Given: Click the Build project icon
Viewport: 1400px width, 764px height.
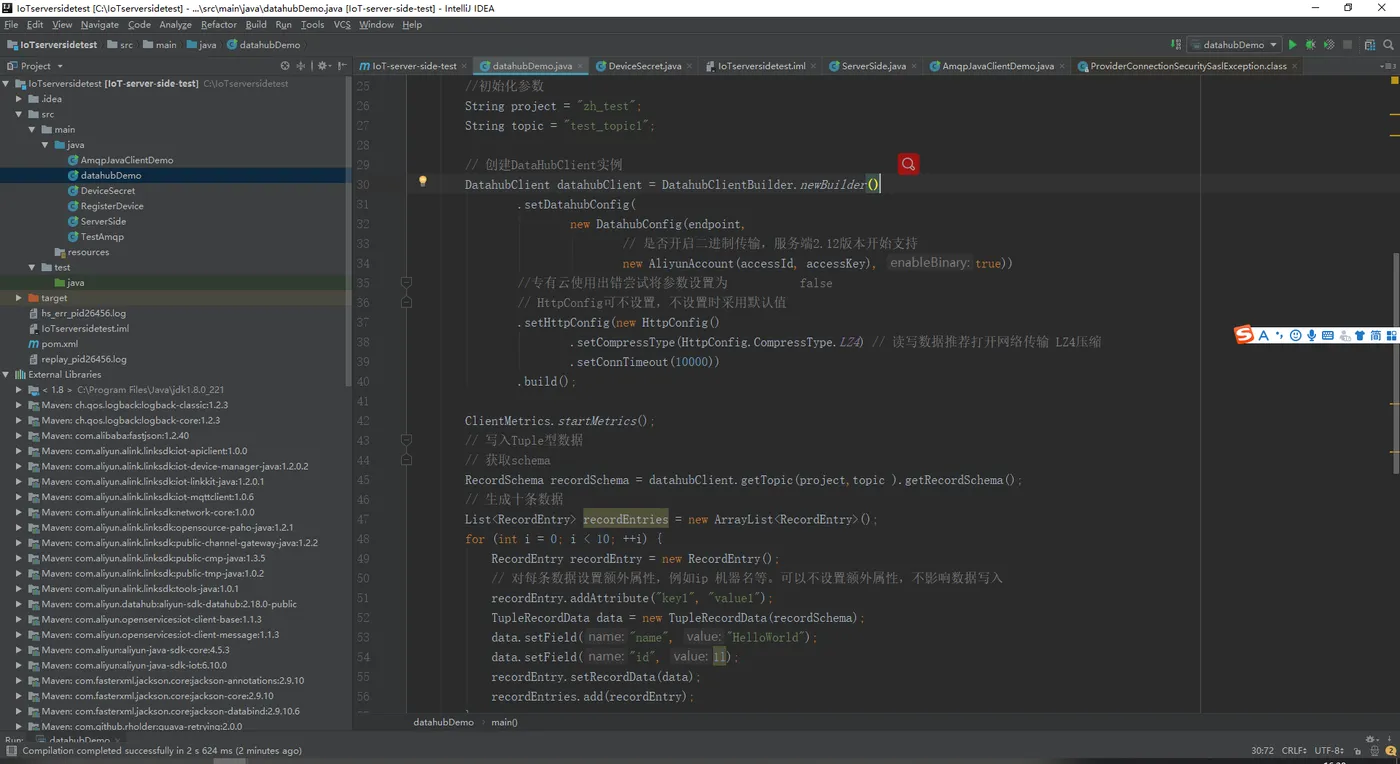Looking at the screenshot, I should click(1176, 45).
